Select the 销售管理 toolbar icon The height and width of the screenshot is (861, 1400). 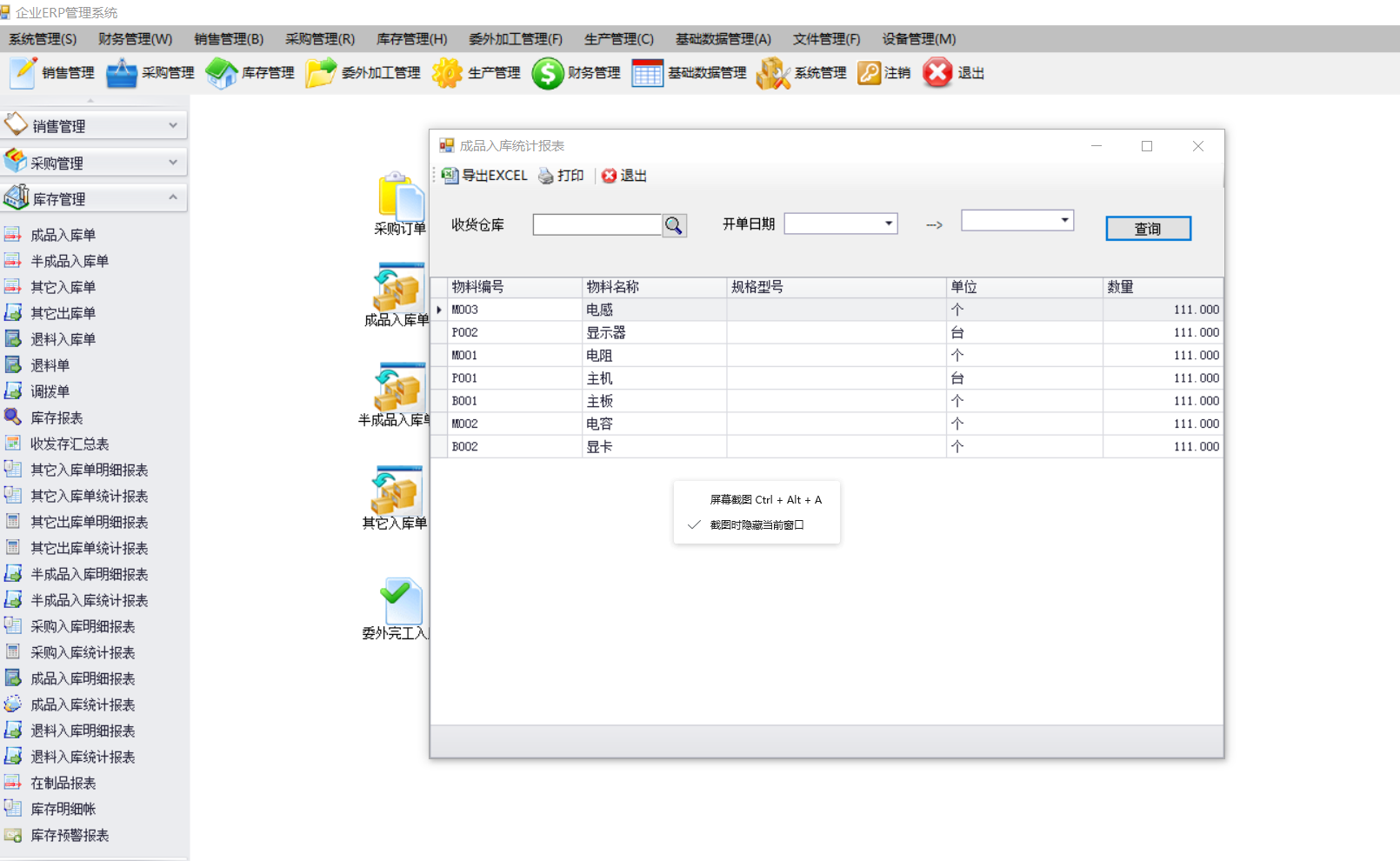[52, 73]
